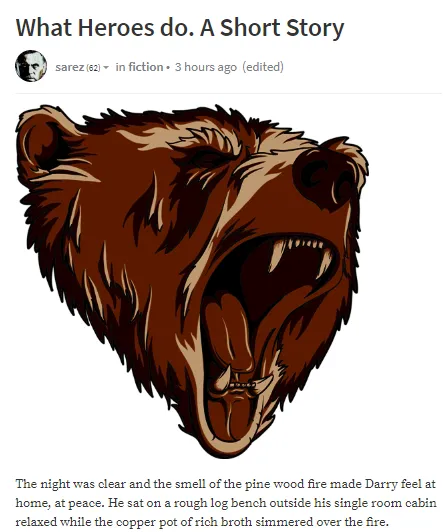This screenshot has width=445, height=532.
Task: Click the bear's upper fangs
Action: tap(300, 253)
